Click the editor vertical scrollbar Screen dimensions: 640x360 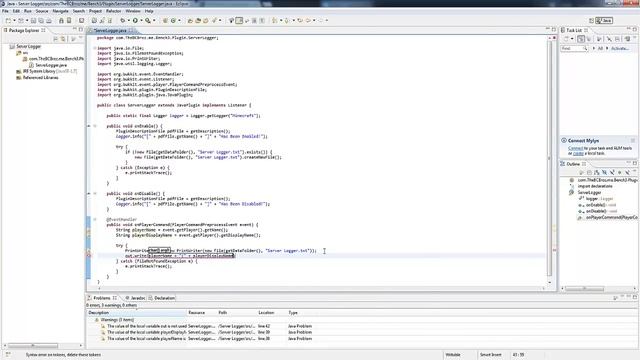click(x=549, y=159)
